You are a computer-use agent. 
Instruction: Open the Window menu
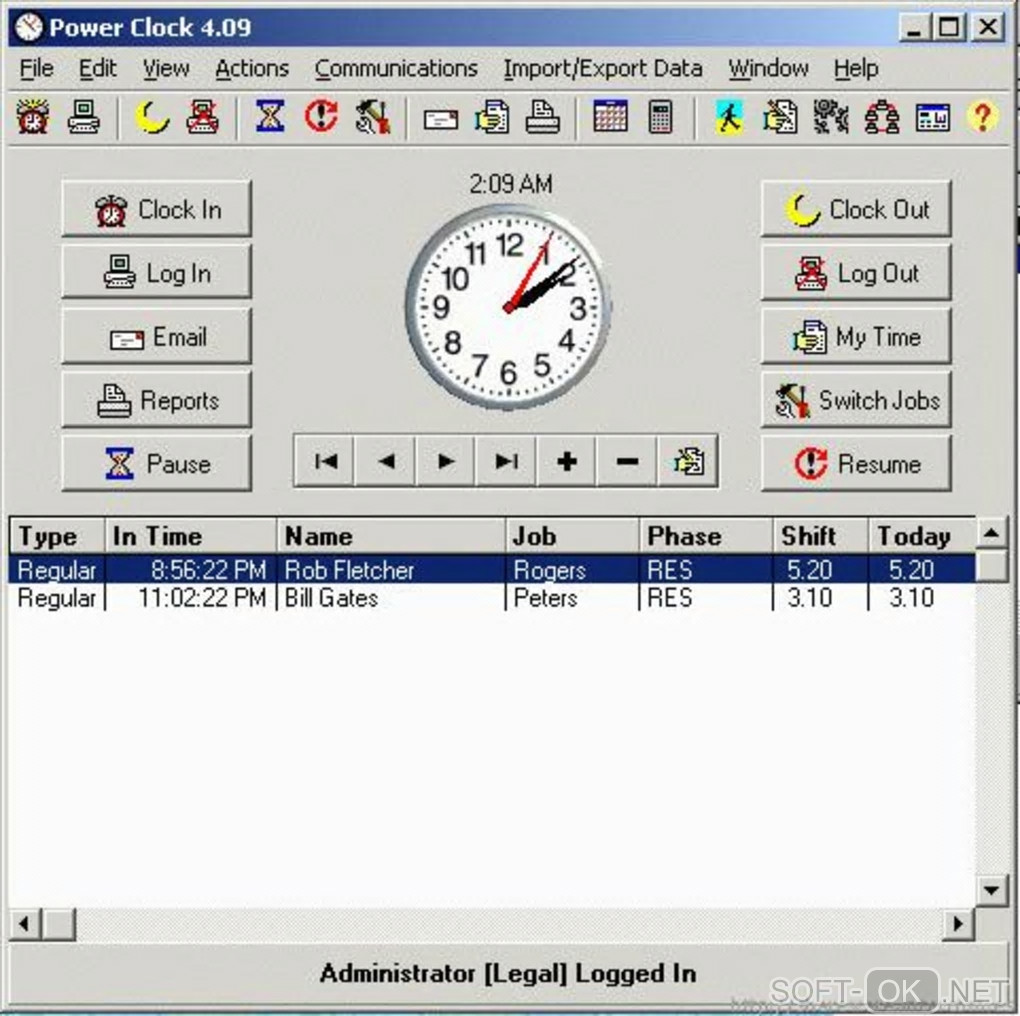768,68
